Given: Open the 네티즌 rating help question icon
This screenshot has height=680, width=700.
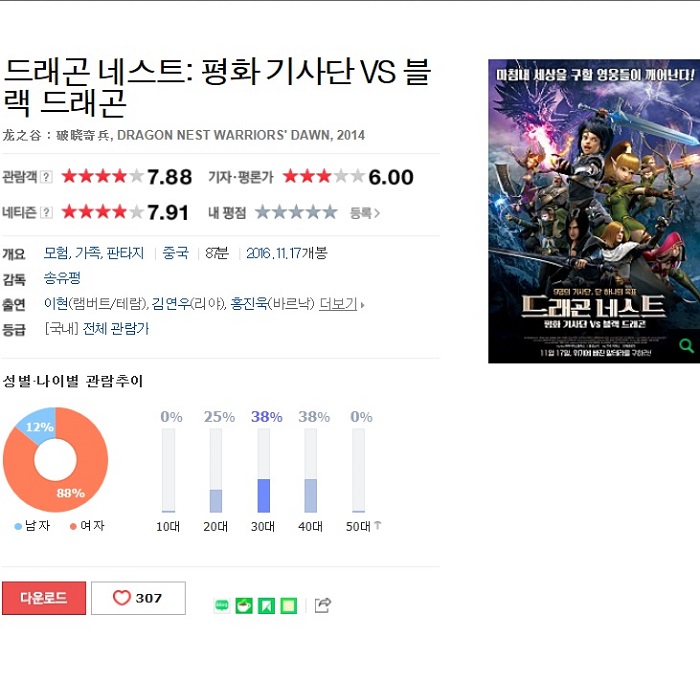Looking at the screenshot, I should point(46,213).
